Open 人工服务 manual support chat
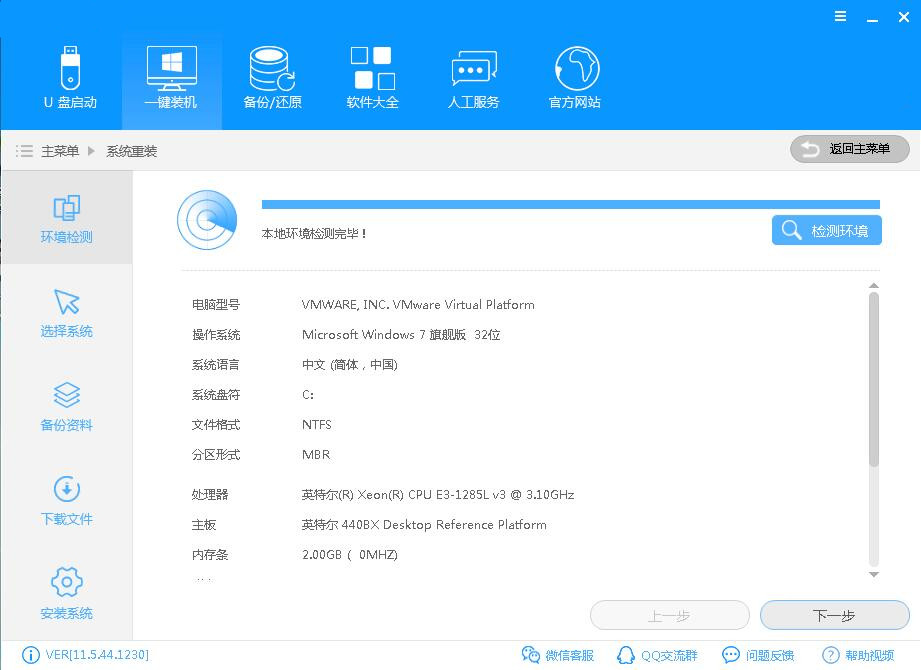This screenshot has width=921, height=670. [473, 78]
